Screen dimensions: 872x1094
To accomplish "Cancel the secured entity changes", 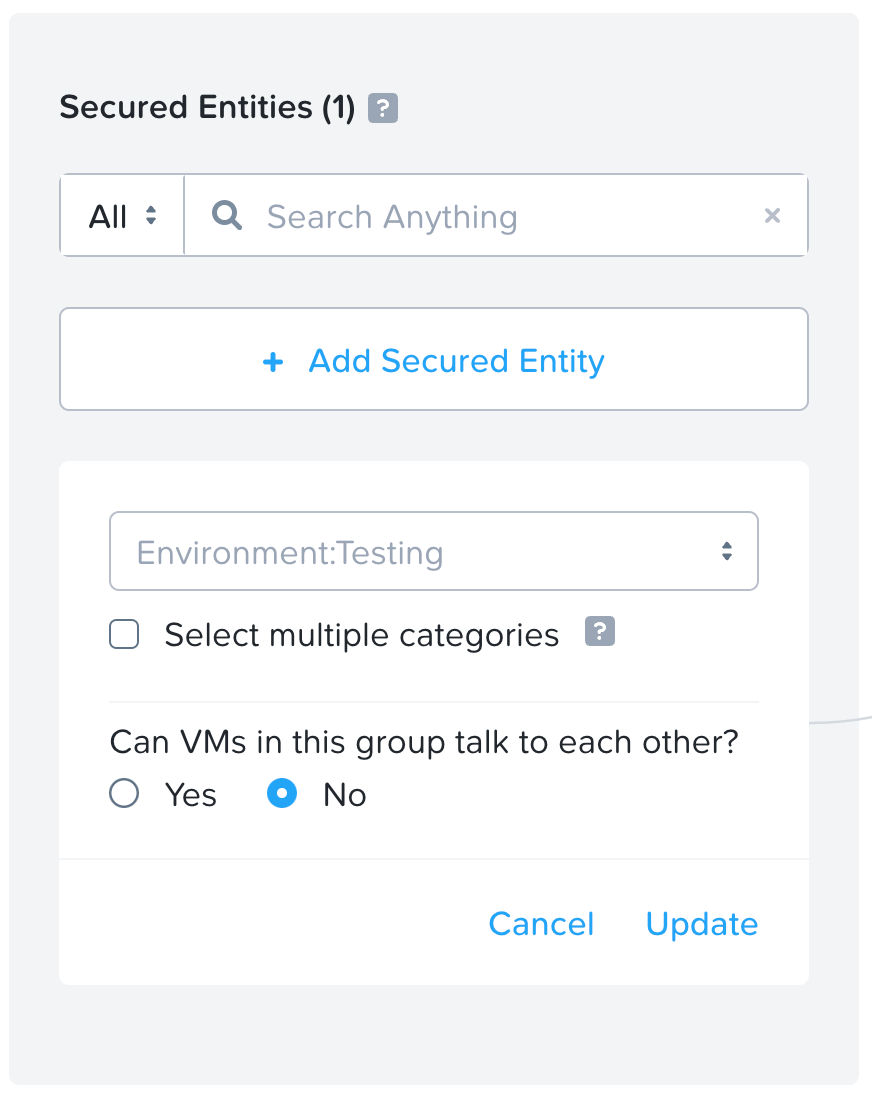I will click(x=541, y=924).
